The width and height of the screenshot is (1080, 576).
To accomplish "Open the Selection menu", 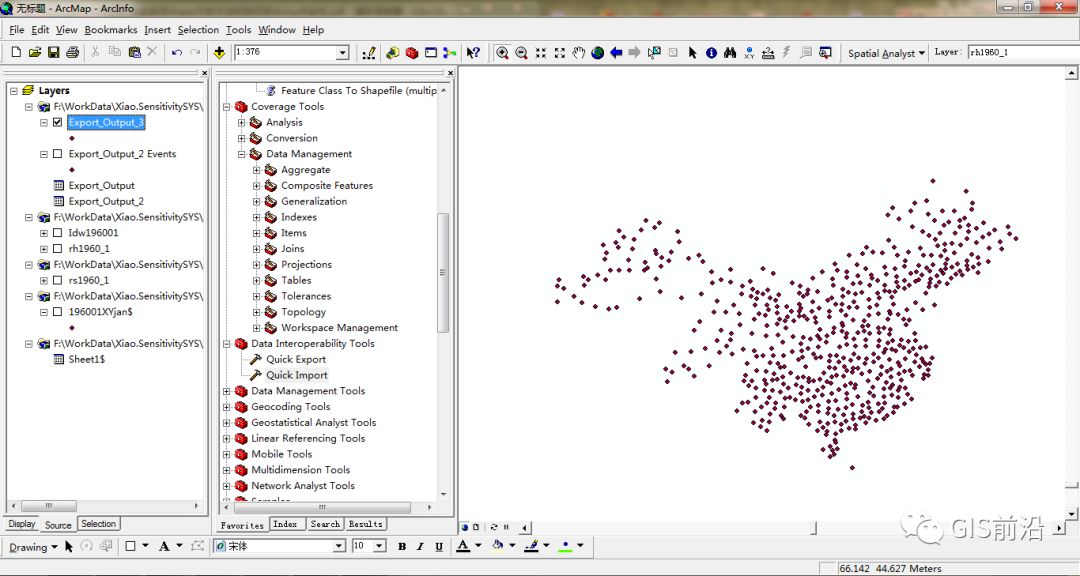I will point(199,30).
